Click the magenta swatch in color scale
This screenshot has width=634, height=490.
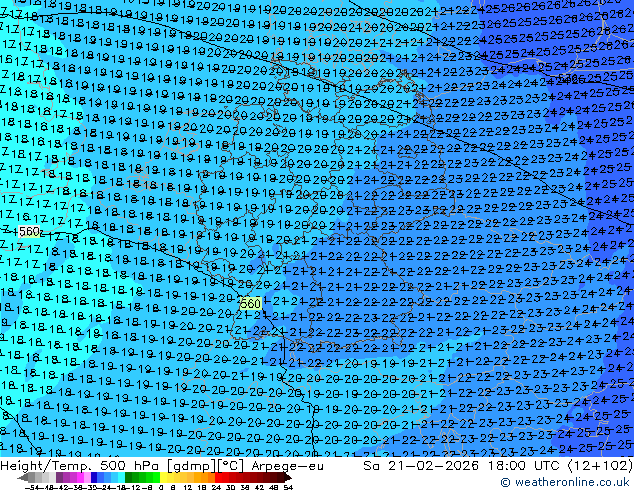(x=80, y=477)
